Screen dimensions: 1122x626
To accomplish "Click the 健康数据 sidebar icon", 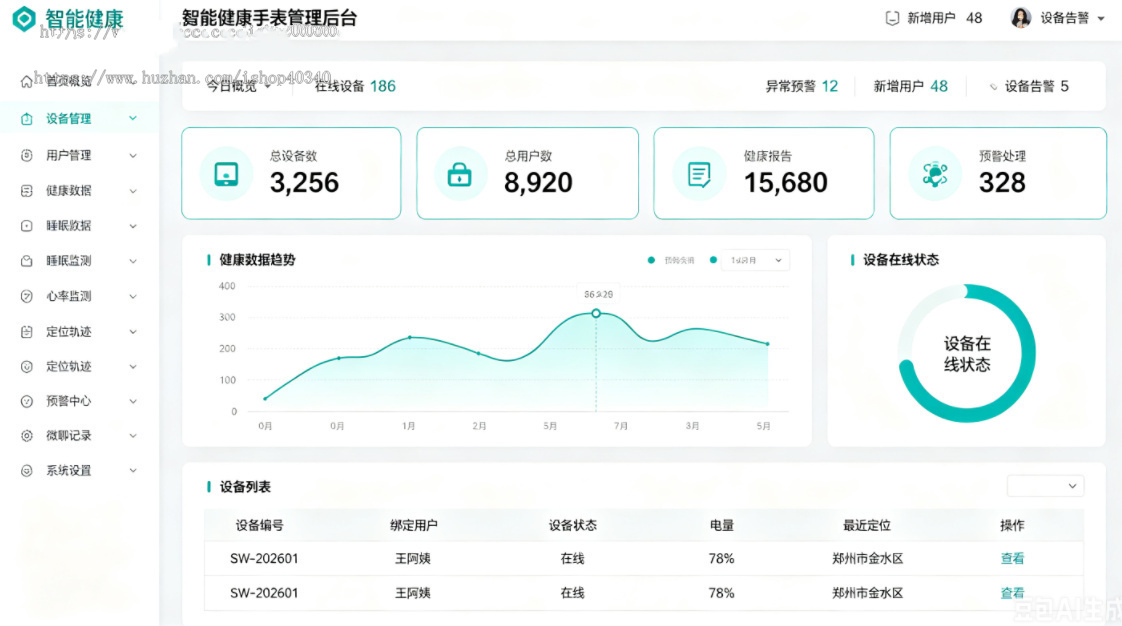I will pos(26,190).
